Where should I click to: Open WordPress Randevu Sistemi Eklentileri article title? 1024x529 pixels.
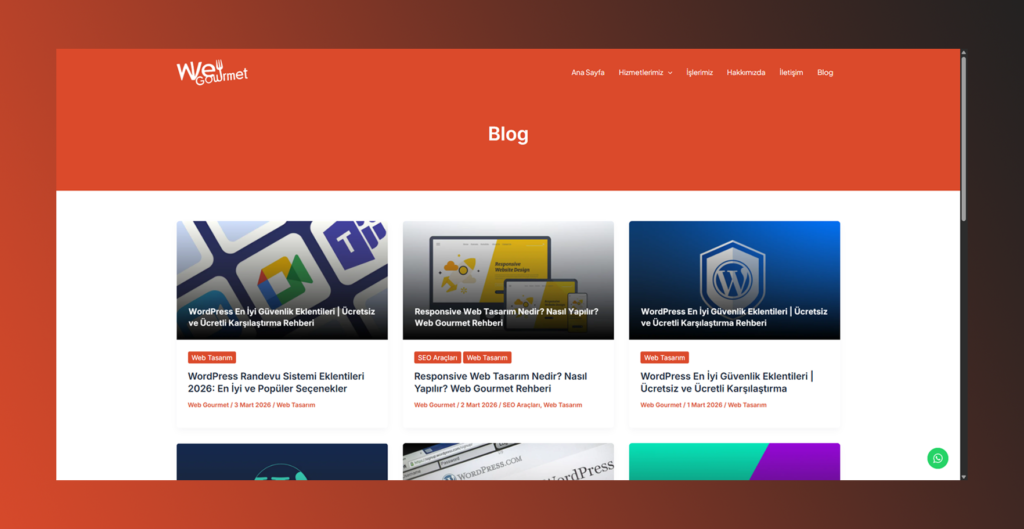(276, 383)
